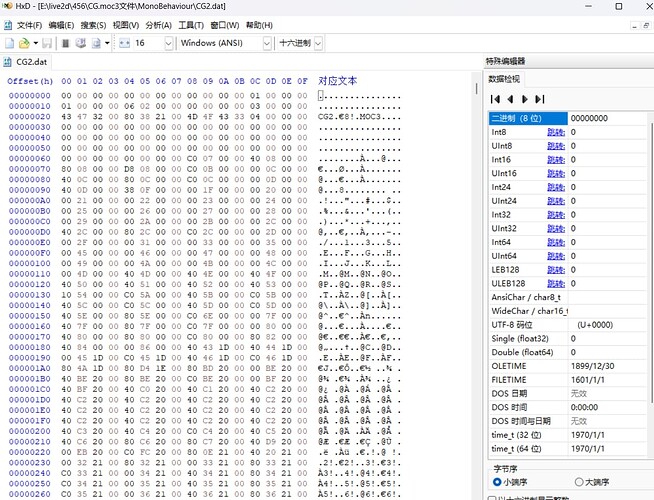Viewport: 654px width, 500px height.
Task: Click 跳转 link for UInt16
Action: click(x=556, y=173)
